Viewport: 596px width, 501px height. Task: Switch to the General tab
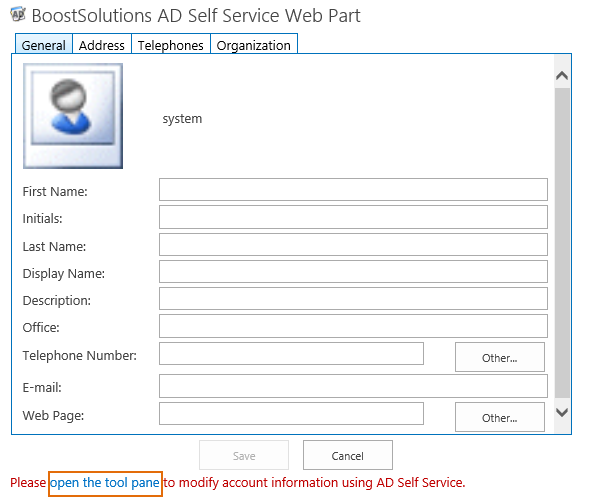click(44, 45)
